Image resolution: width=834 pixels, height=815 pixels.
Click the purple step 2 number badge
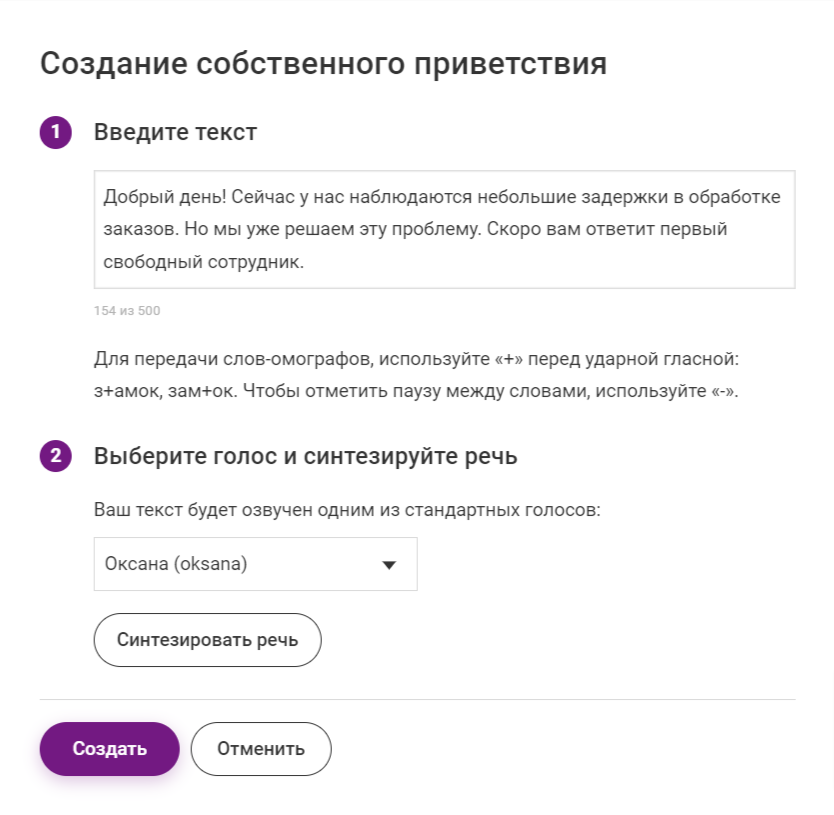pos(55,457)
